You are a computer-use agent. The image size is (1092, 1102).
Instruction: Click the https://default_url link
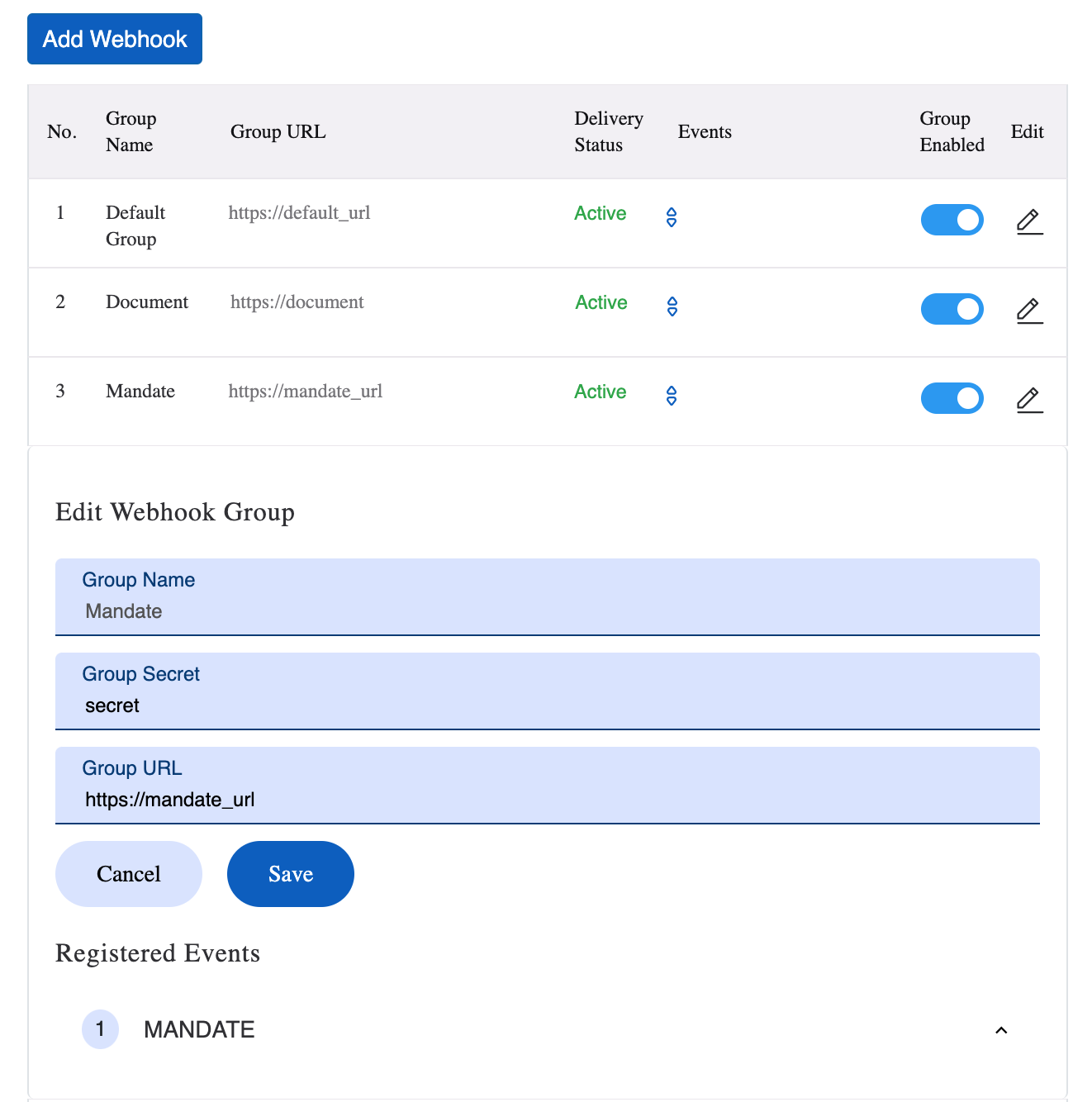299,213
